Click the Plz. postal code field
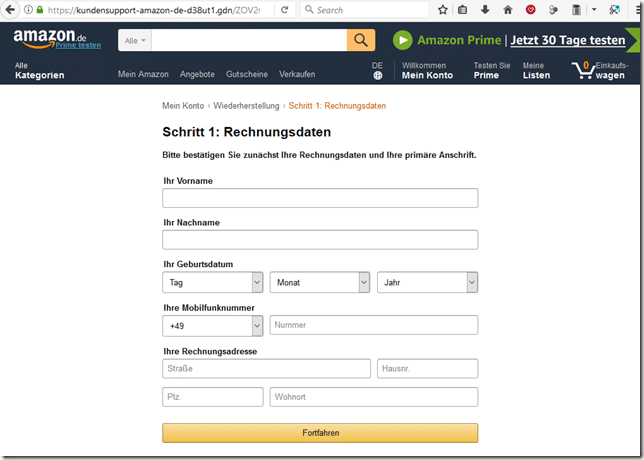This screenshot has height=460, width=644. [x=213, y=397]
